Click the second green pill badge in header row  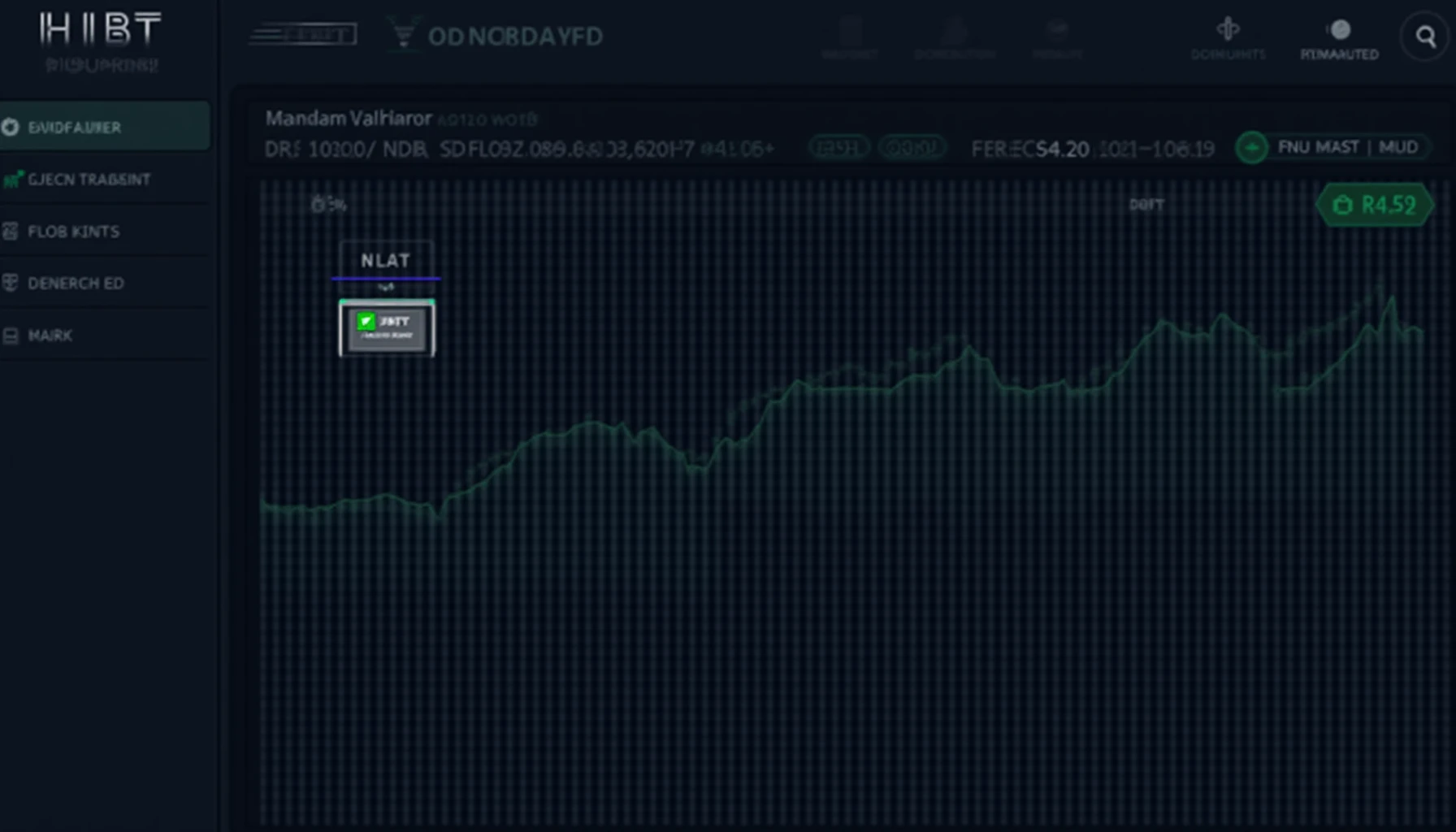pyautogui.click(x=912, y=148)
